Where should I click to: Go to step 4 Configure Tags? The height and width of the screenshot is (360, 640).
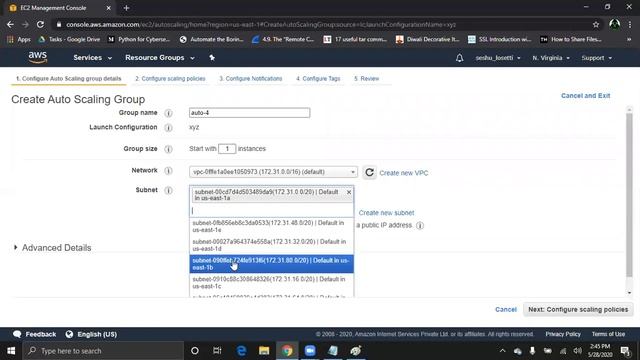click(x=318, y=79)
